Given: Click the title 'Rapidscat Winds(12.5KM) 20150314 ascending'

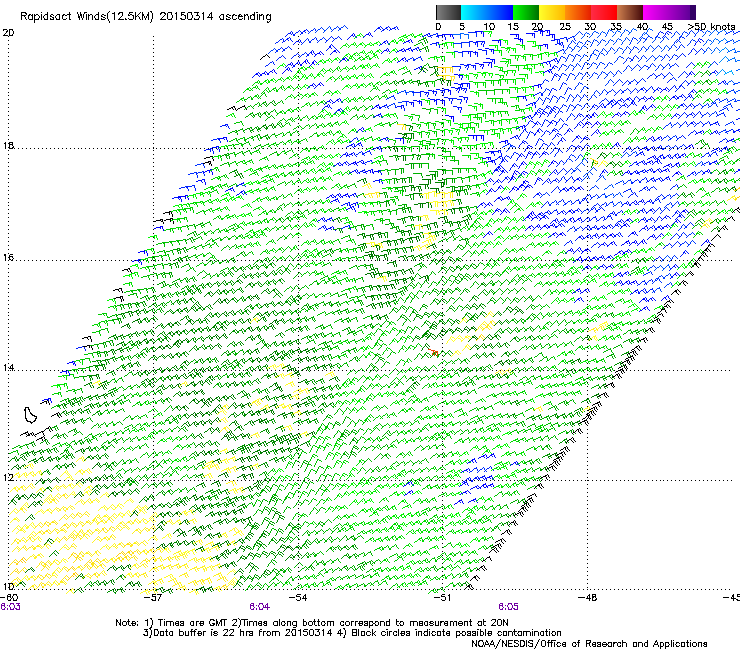Looking at the screenshot, I should tap(146, 17).
